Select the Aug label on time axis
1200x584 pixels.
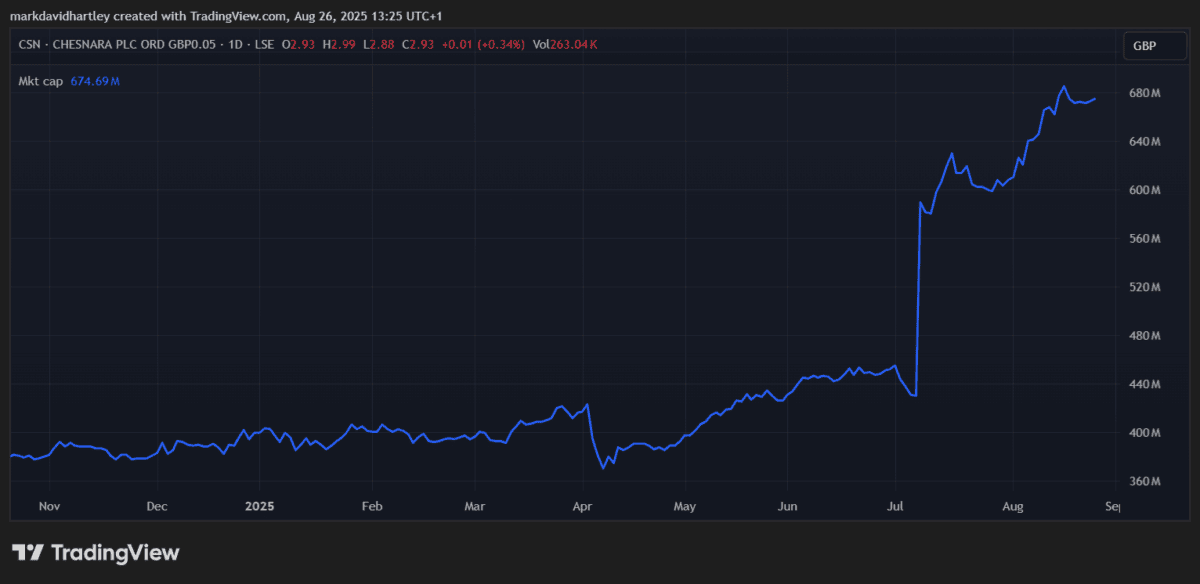(1013, 506)
